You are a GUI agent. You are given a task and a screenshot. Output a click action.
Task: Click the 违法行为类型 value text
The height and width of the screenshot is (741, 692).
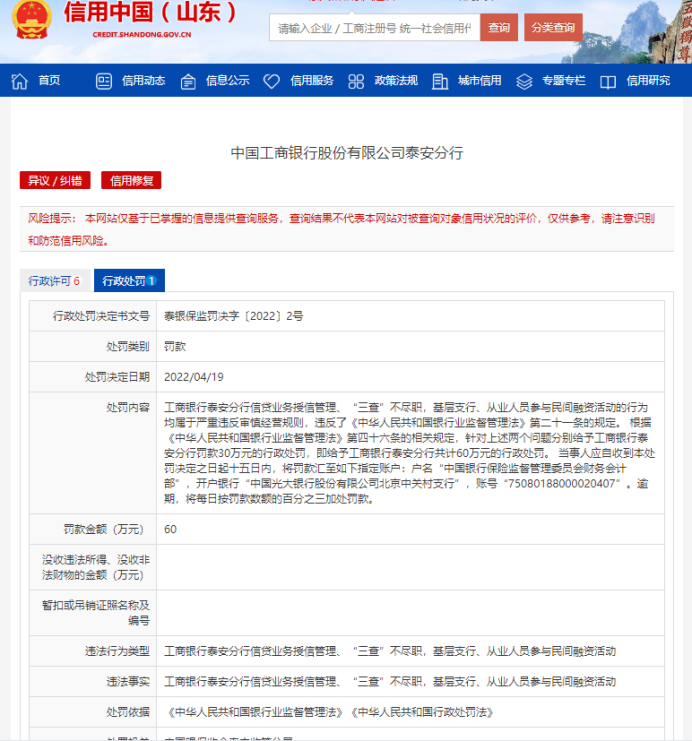tap(390, 651)
